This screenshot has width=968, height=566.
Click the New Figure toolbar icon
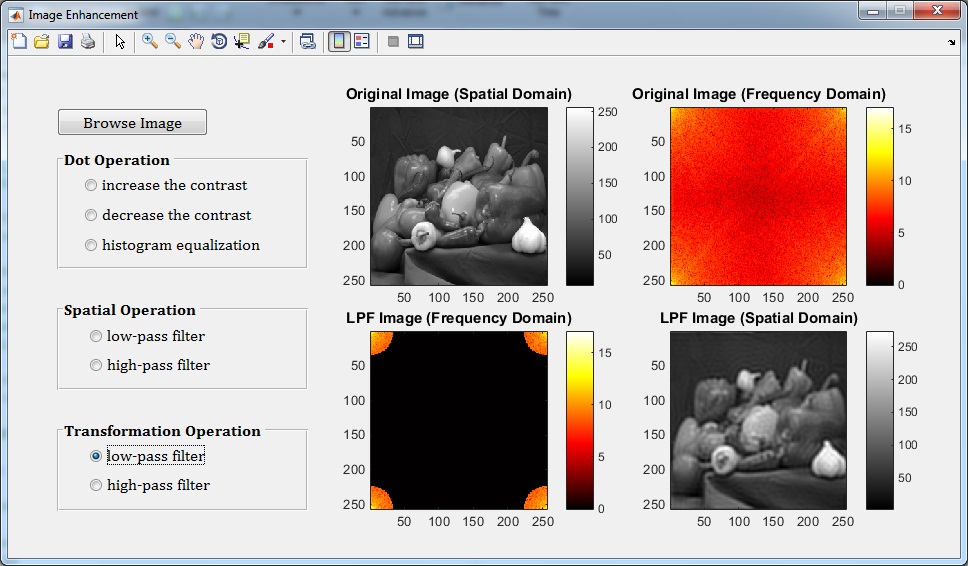click(18, 42)
